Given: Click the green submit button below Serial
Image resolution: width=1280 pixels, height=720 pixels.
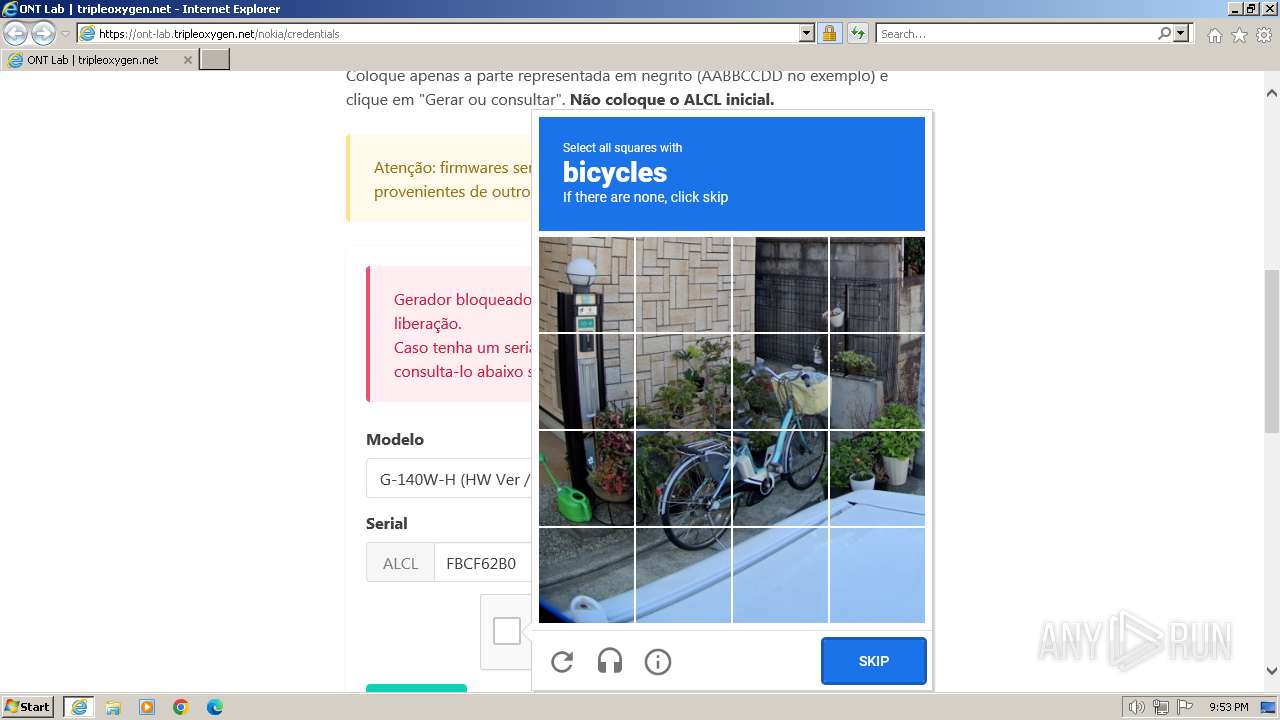Looking at the screenshot, I should 416,687.
